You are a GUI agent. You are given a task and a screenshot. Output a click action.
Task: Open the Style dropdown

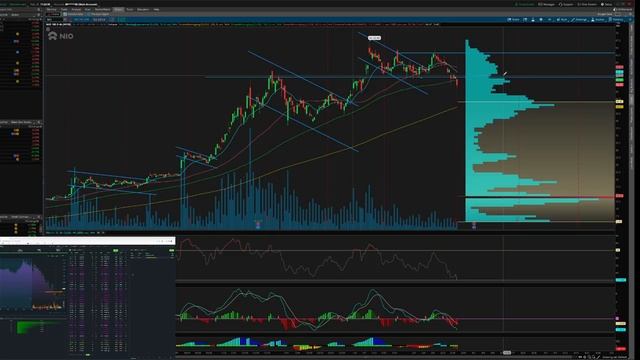click(x=562, y=20)
